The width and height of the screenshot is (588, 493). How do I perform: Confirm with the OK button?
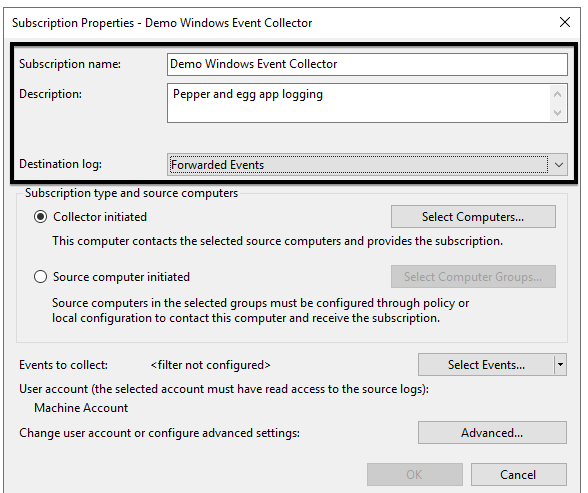pos(415,475)
